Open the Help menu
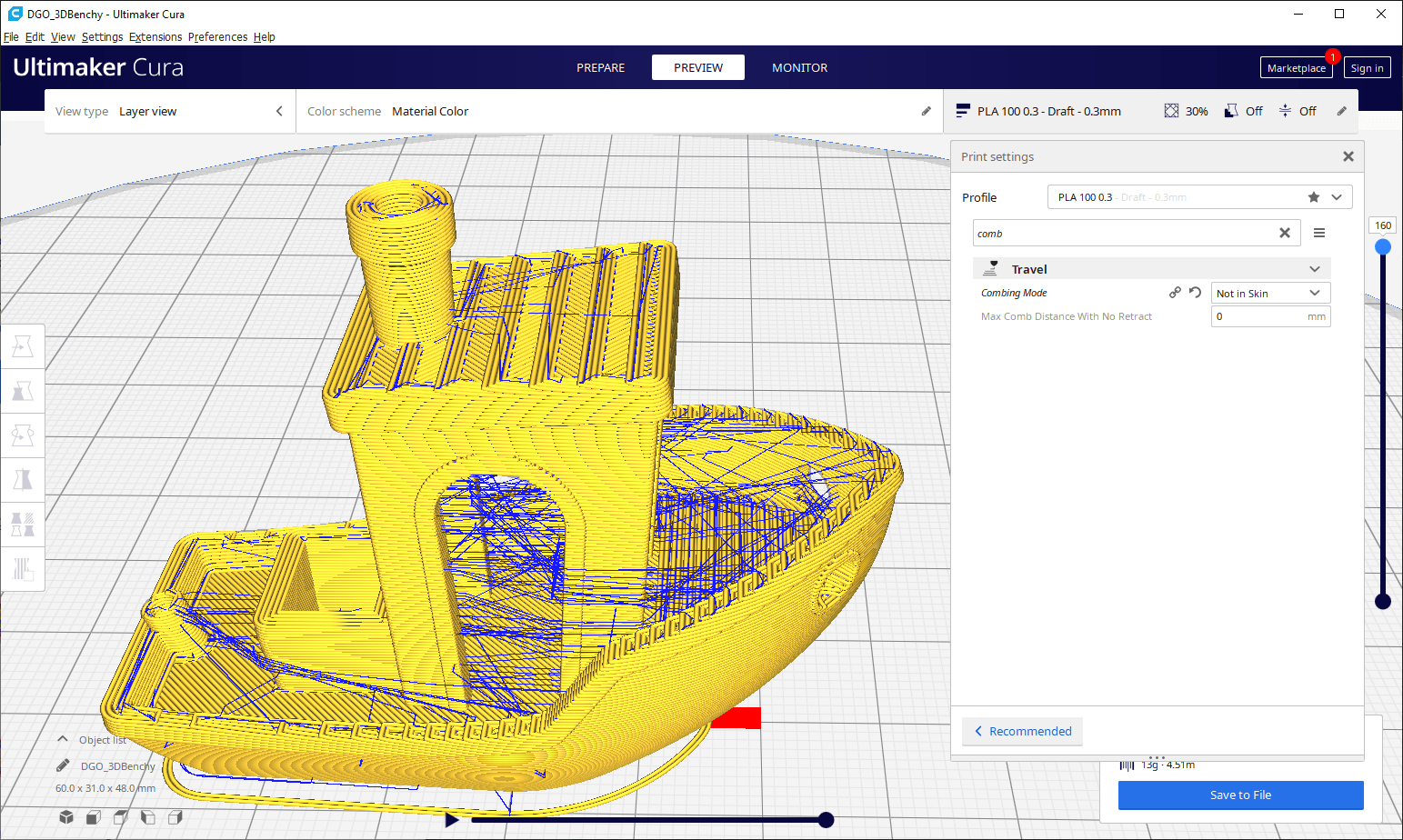1403x840 pixels. [265, 37]
